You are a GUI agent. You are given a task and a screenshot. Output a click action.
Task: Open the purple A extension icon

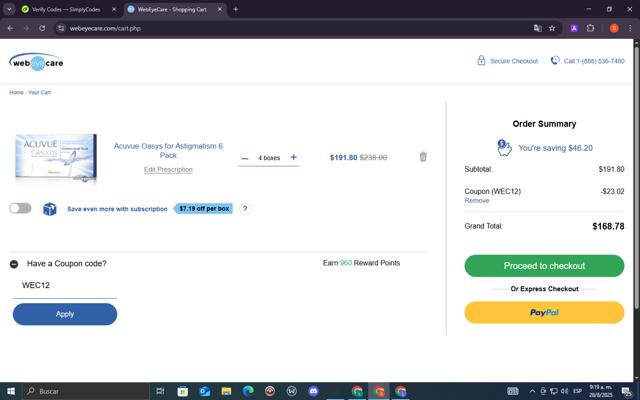click(x=574, y=28)
